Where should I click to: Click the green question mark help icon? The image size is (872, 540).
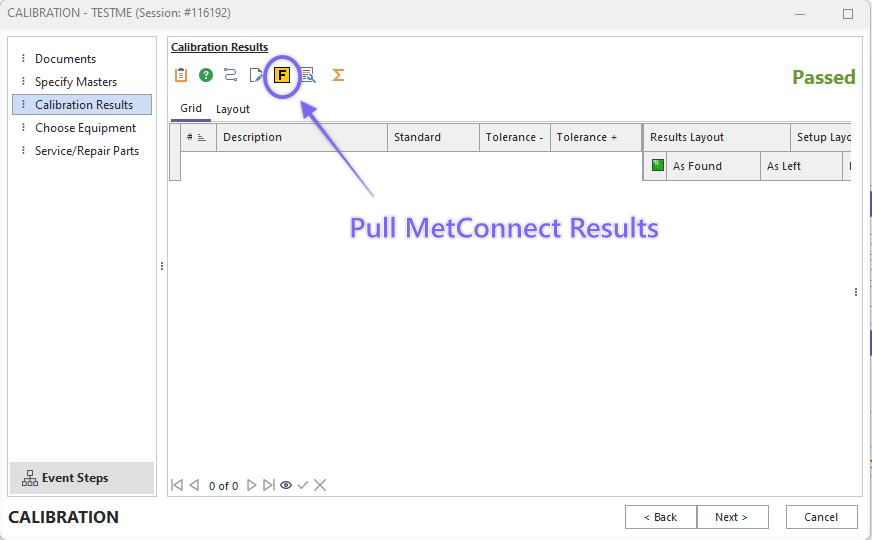tap(206, 75)
